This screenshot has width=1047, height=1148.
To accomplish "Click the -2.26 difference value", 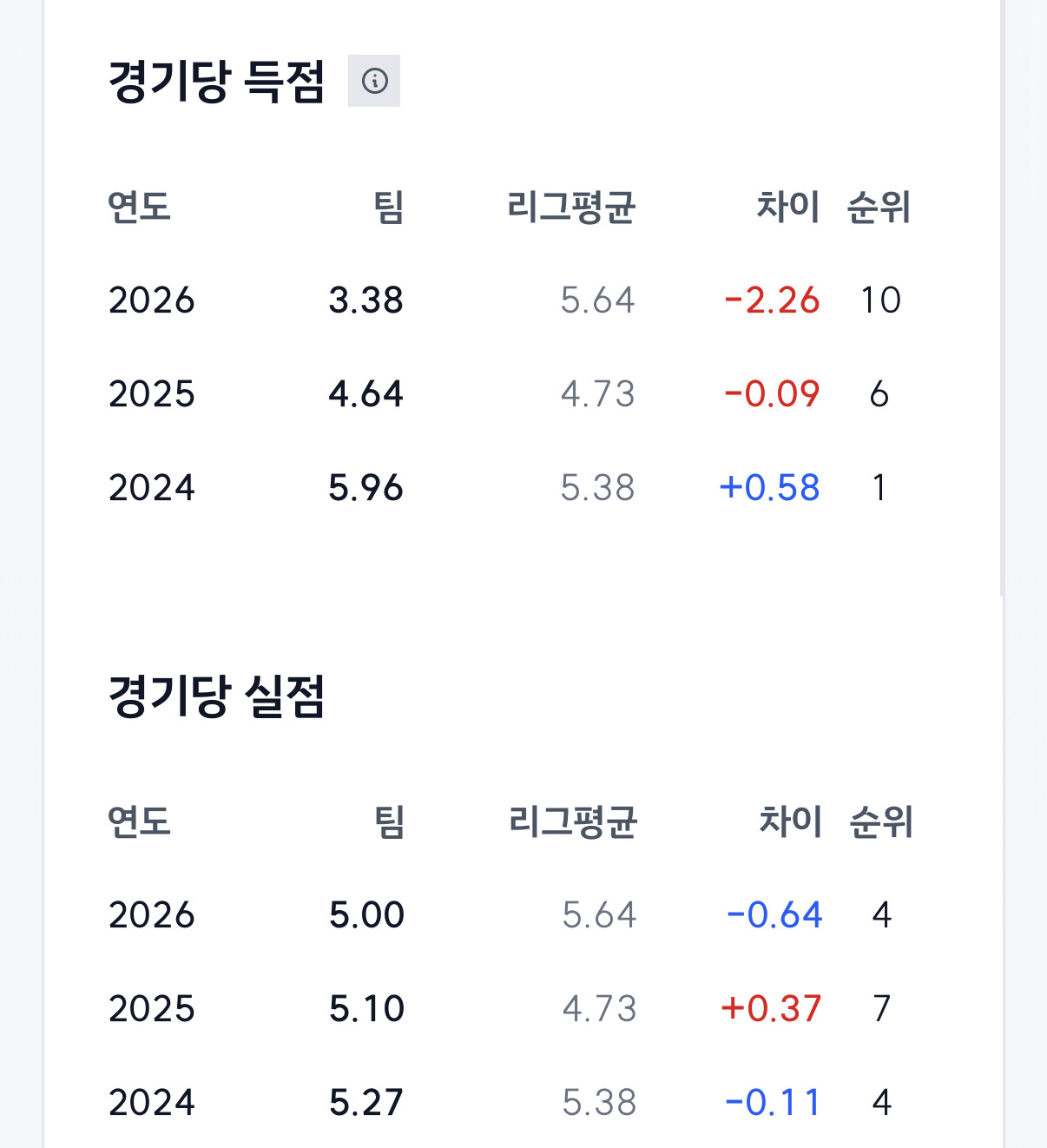I will click(x=772, y=300).
